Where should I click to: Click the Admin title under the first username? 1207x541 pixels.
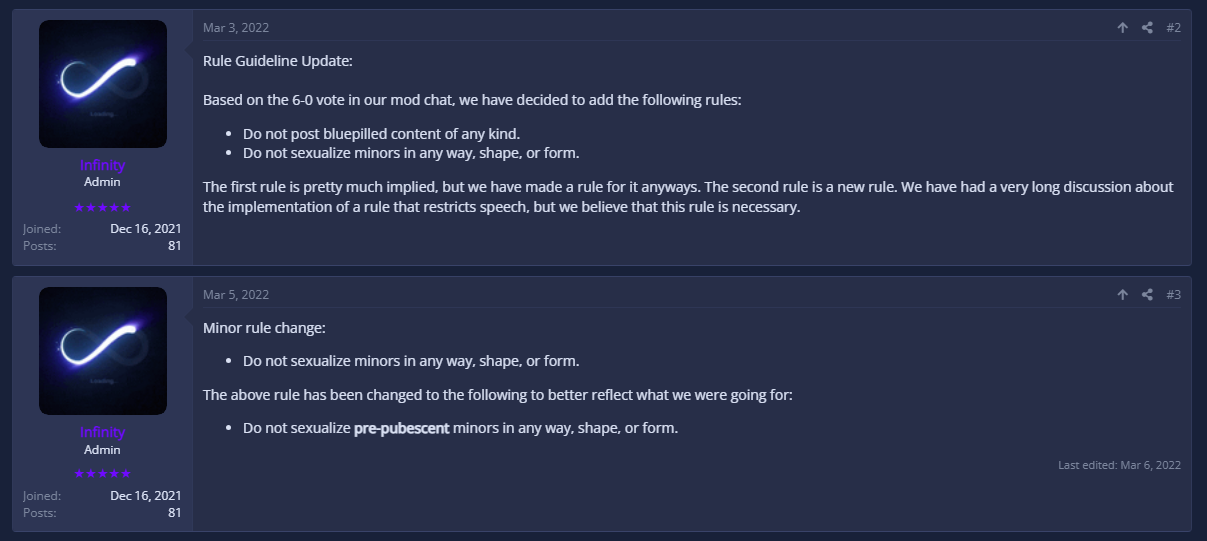[x=103, y=183]
